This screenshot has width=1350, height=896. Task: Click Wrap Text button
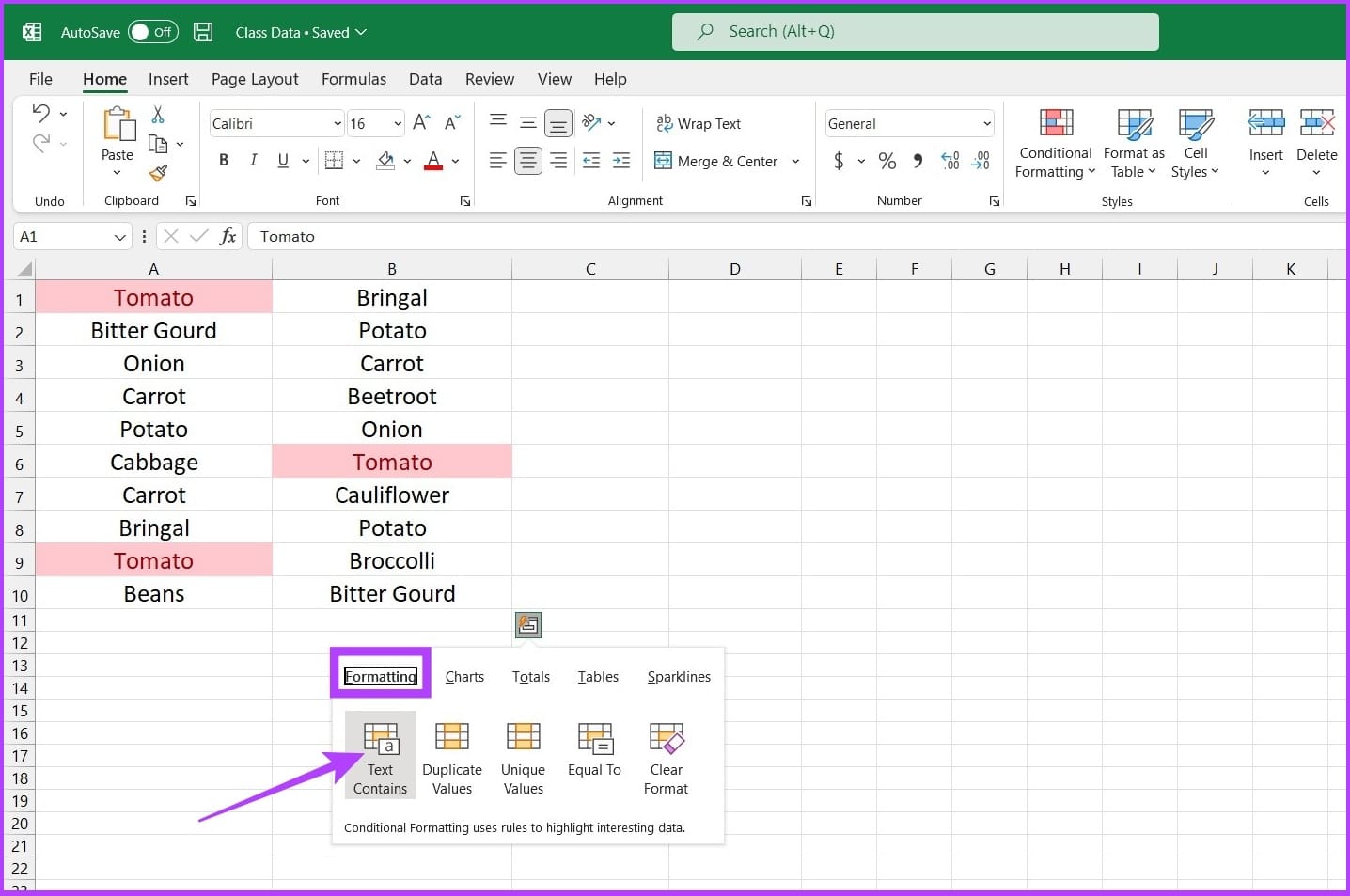click(699, 123)
